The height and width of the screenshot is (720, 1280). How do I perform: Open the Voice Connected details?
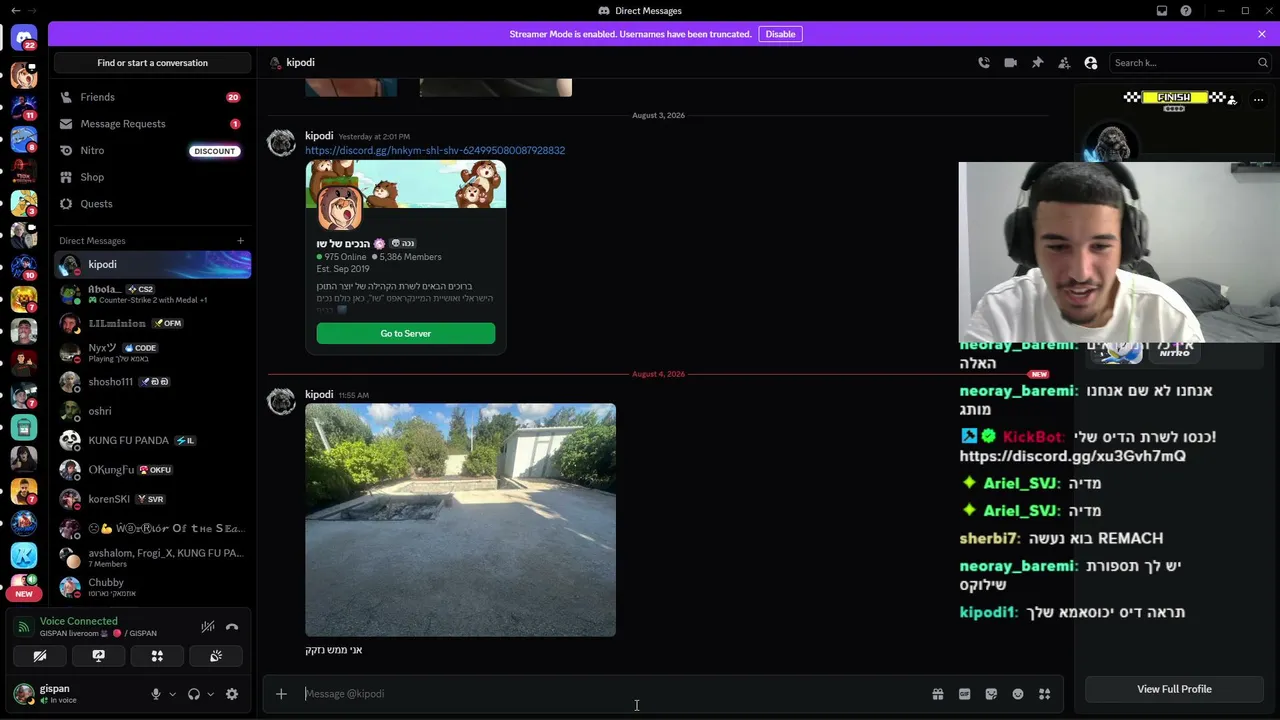[x=79, y=621]
